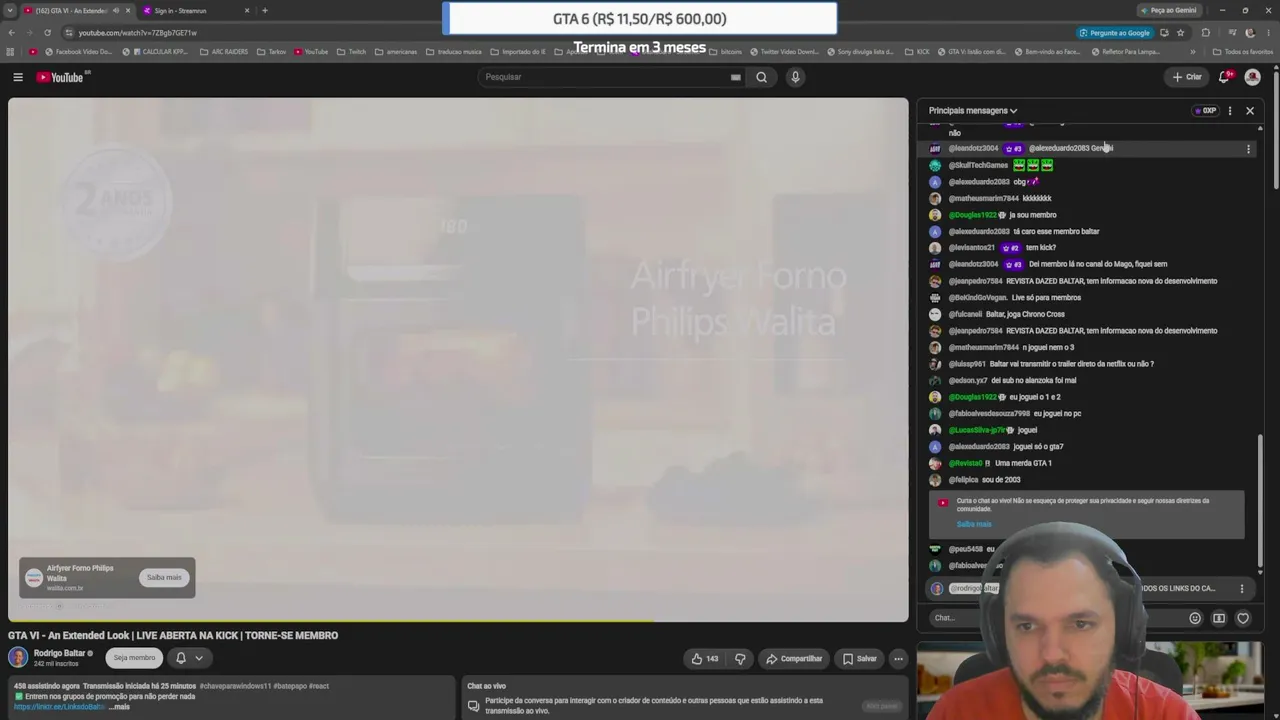
Task: Send a heart reaction in chat
Action: tap(1243, 618)
